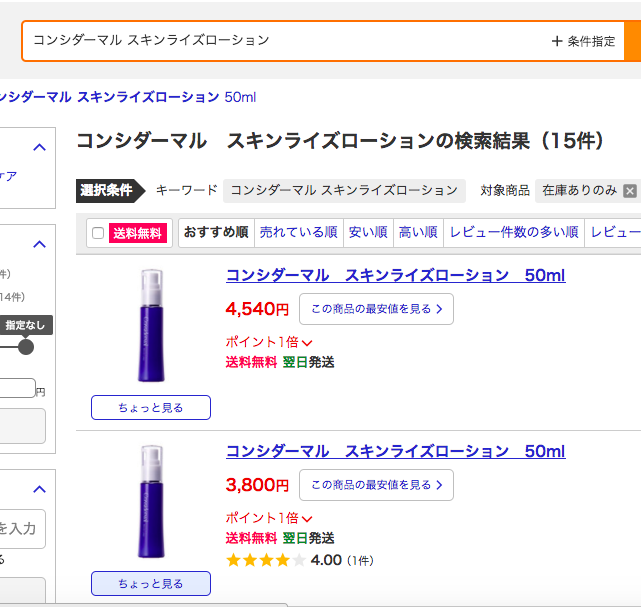
Task: Click the 送料無料 red badge in sort bar
Action: 138,233
